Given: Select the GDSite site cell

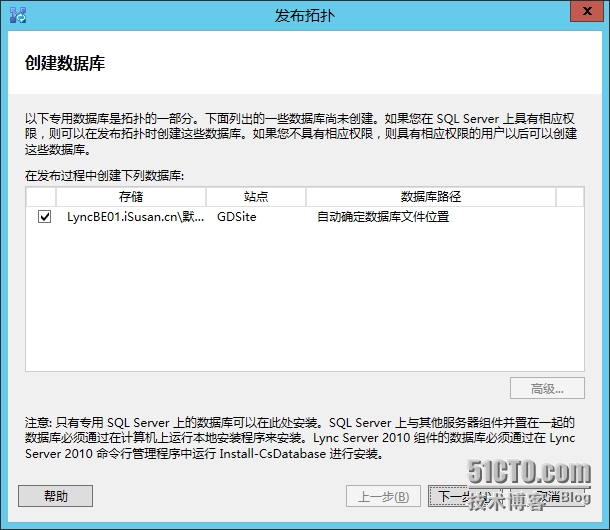Looking at the screenshot, I should click(x=237, y=217).
